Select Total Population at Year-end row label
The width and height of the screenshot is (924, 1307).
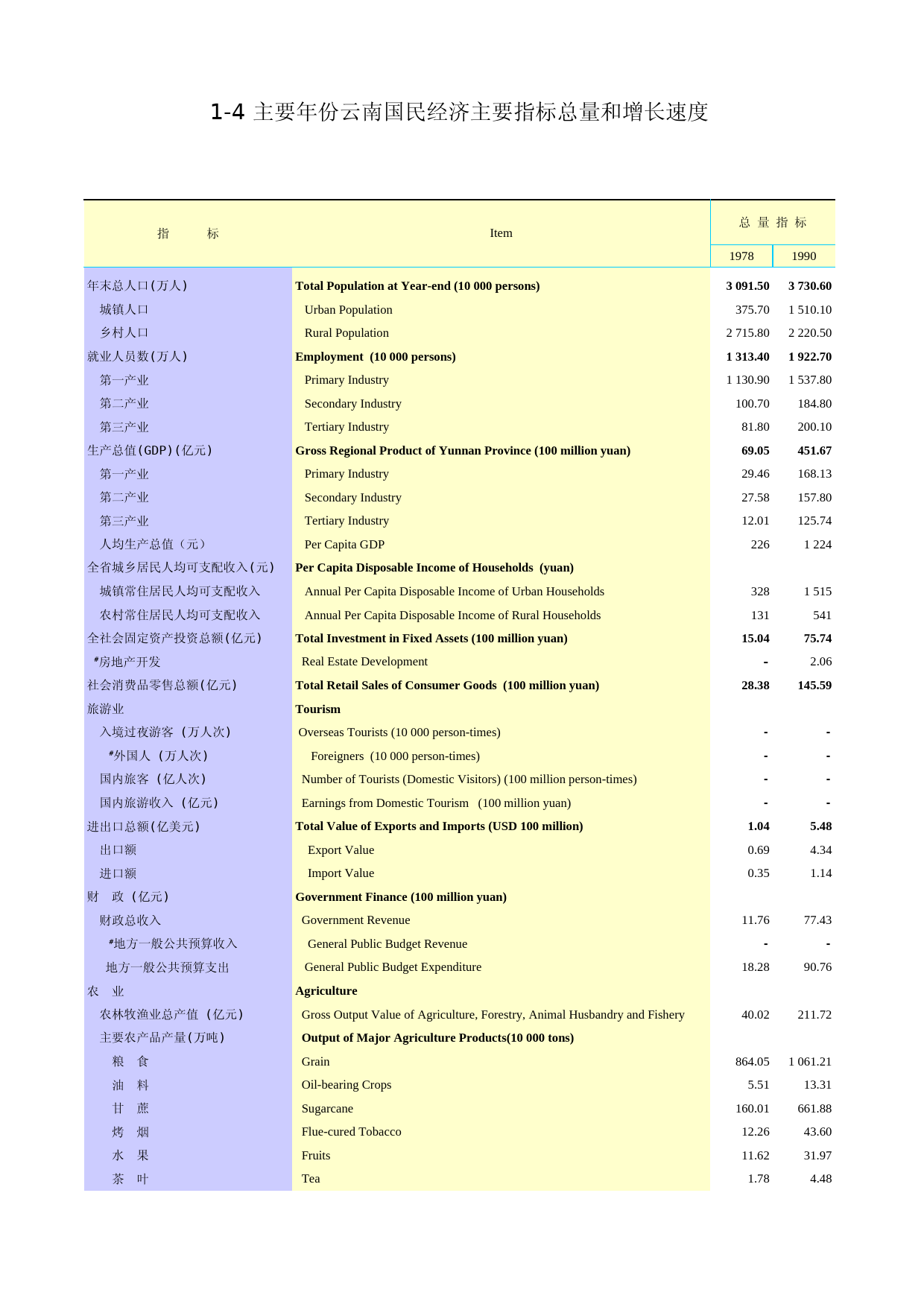coord(417,286)
